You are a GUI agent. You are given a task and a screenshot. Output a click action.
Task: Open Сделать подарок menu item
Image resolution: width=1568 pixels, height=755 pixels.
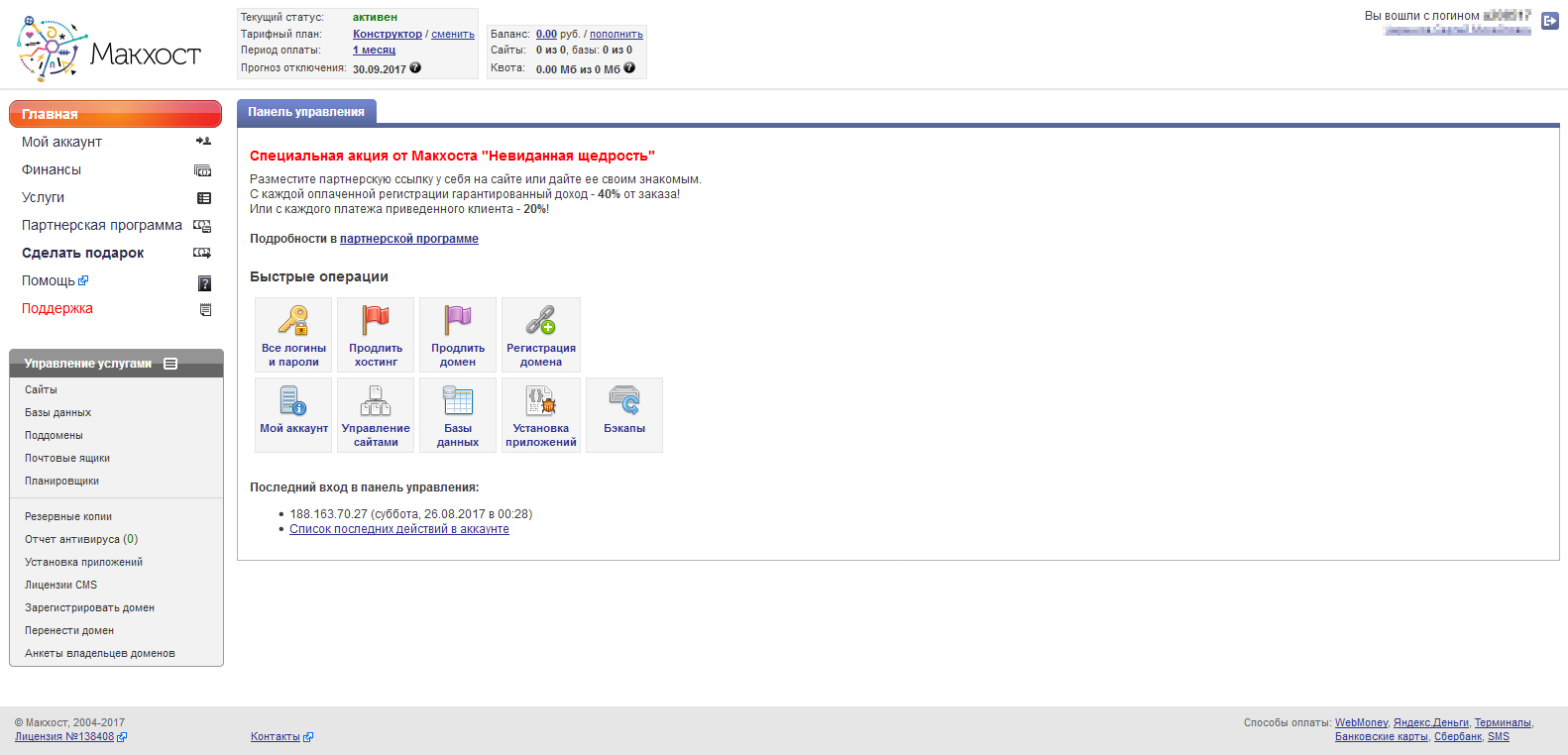83,253
